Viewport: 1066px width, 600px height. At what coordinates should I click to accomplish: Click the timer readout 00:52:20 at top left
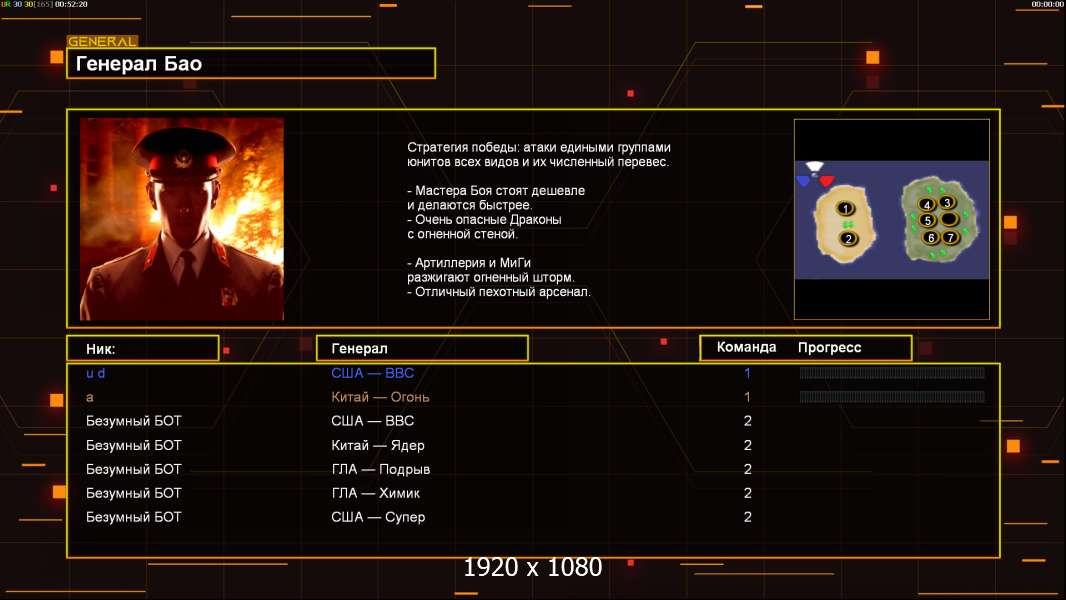click(71, 4)
